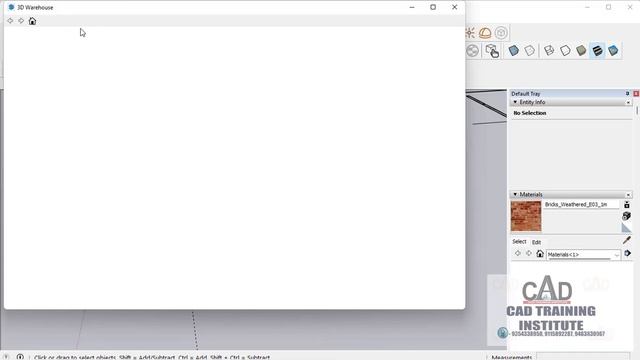
Task: Switch to the Materials Select tab
Action: [519, 242]
